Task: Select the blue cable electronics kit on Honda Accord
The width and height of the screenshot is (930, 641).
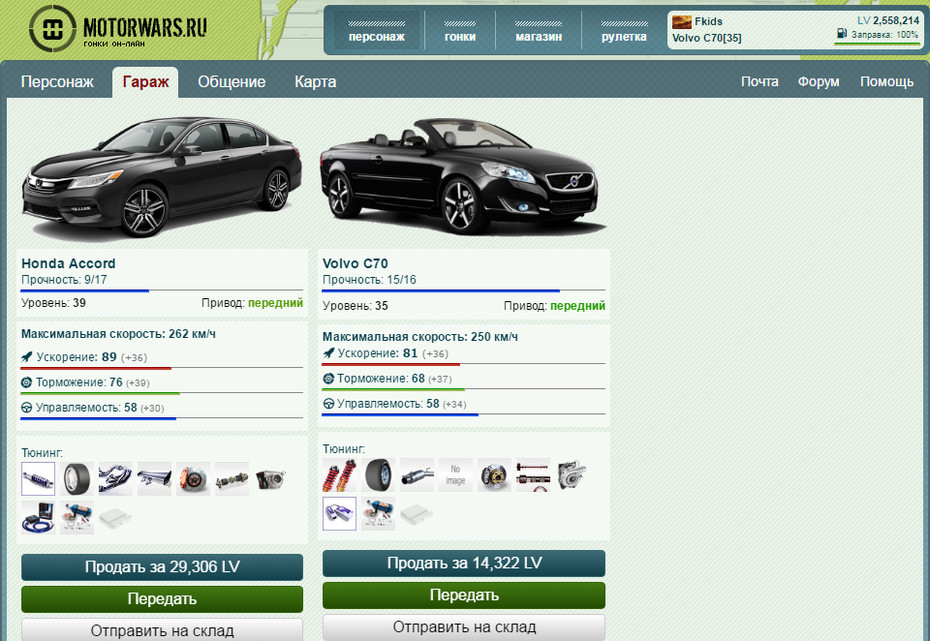Action: 38,518
